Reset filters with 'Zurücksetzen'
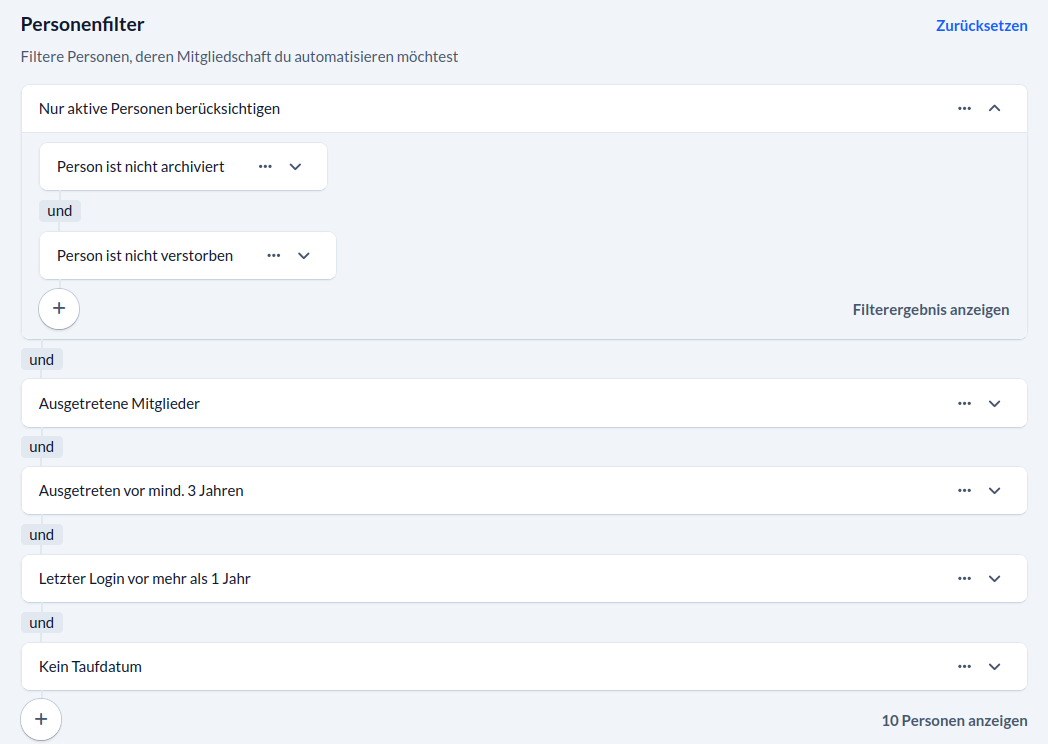The height and width of the screenshot is (744, 1048). (981, 26)
